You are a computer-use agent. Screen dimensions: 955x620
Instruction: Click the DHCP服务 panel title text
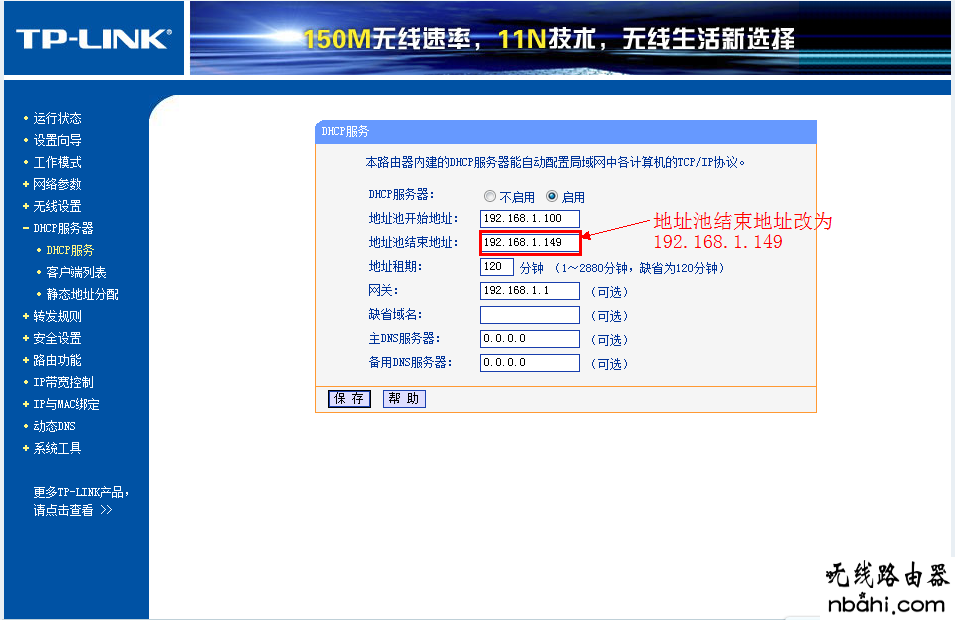click(345, 132)
